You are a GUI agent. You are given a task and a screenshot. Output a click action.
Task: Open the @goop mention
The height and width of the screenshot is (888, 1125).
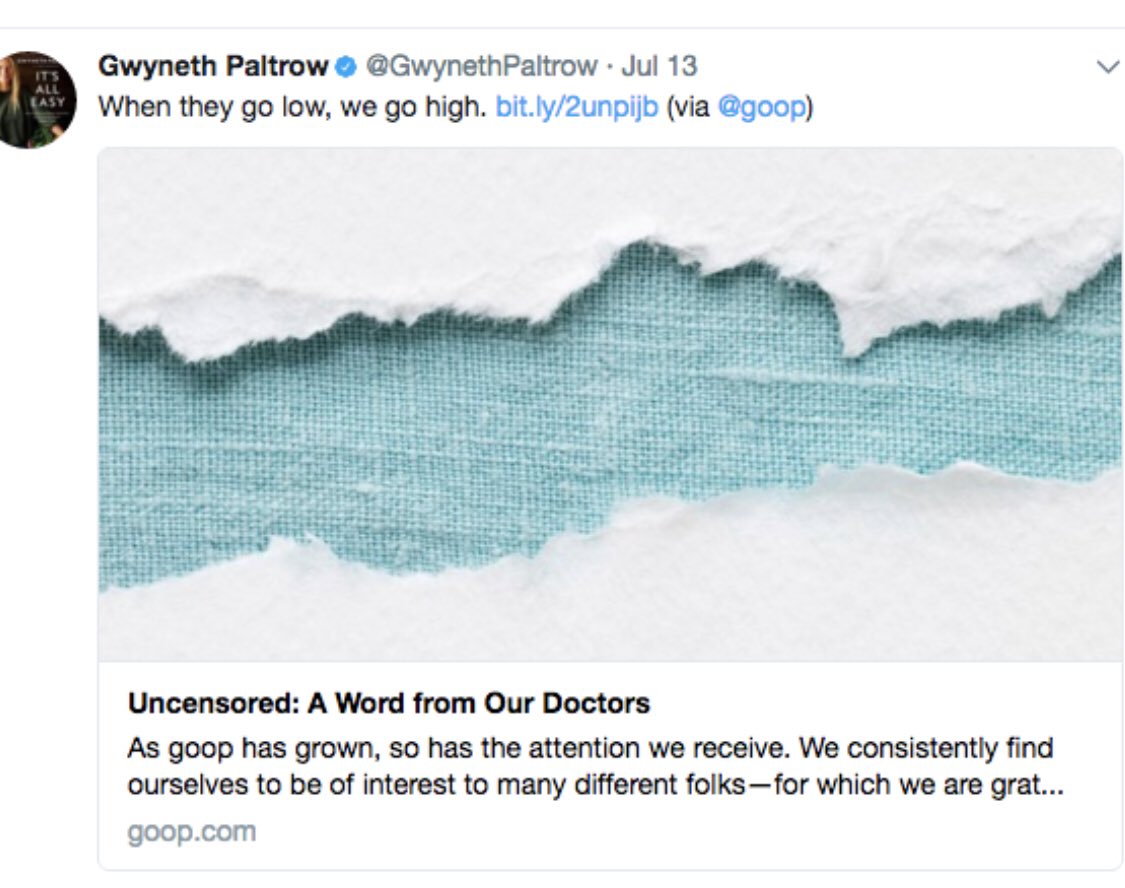[x=761, y=108]
